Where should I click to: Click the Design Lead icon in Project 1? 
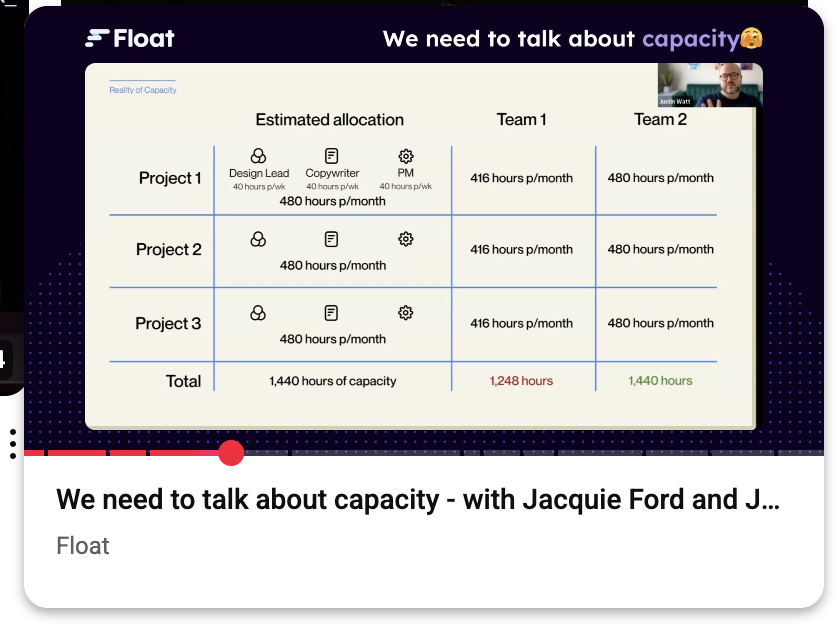coord(258,156)
